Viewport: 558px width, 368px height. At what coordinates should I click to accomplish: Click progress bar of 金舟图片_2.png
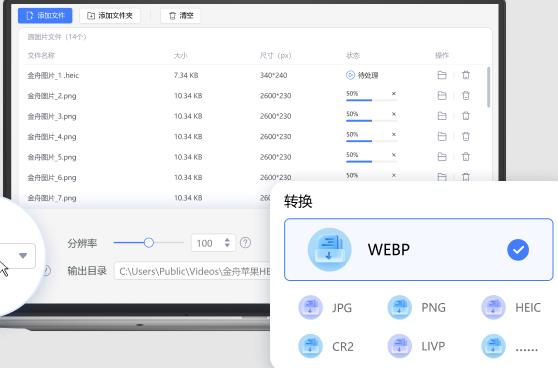point(371,100)
